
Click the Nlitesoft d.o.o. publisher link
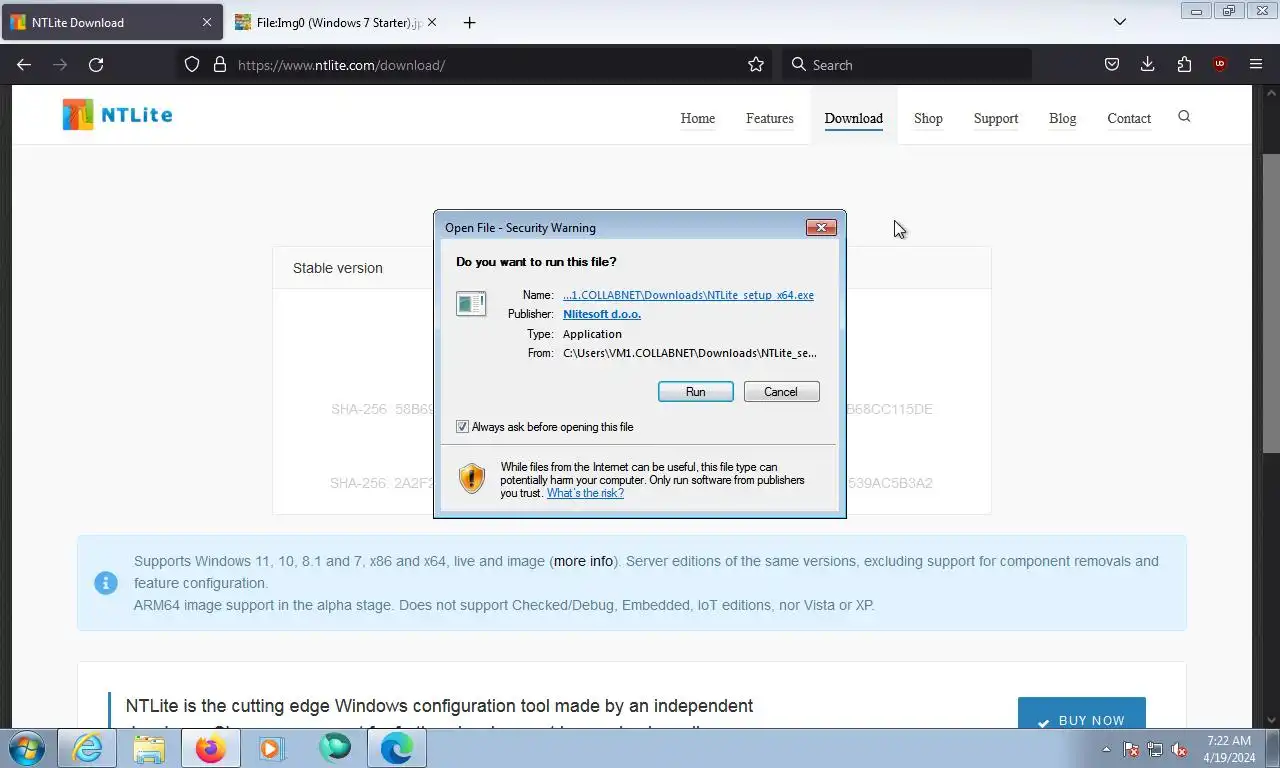point(602,314)
